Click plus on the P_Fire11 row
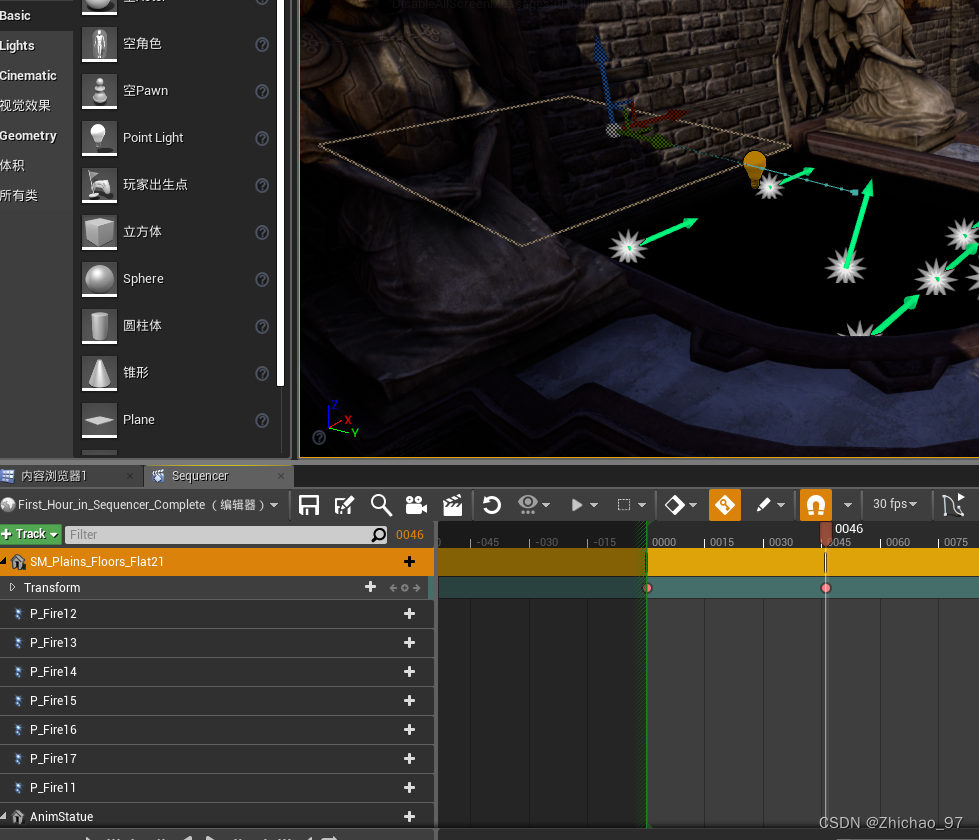Viewport: 979px width, 840px height. (410, 788)
